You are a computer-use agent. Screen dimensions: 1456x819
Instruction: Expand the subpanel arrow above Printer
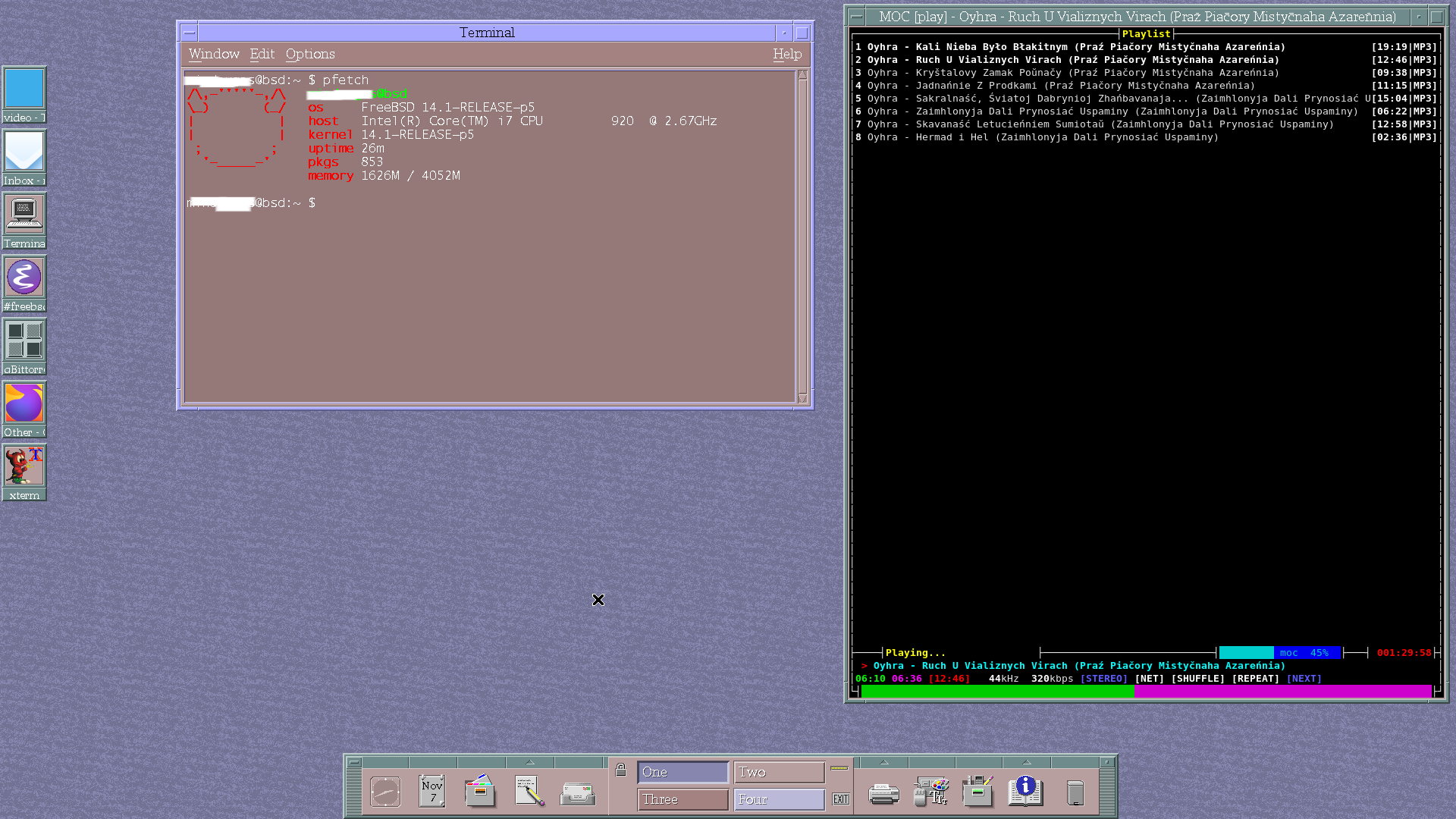point(884,762)
